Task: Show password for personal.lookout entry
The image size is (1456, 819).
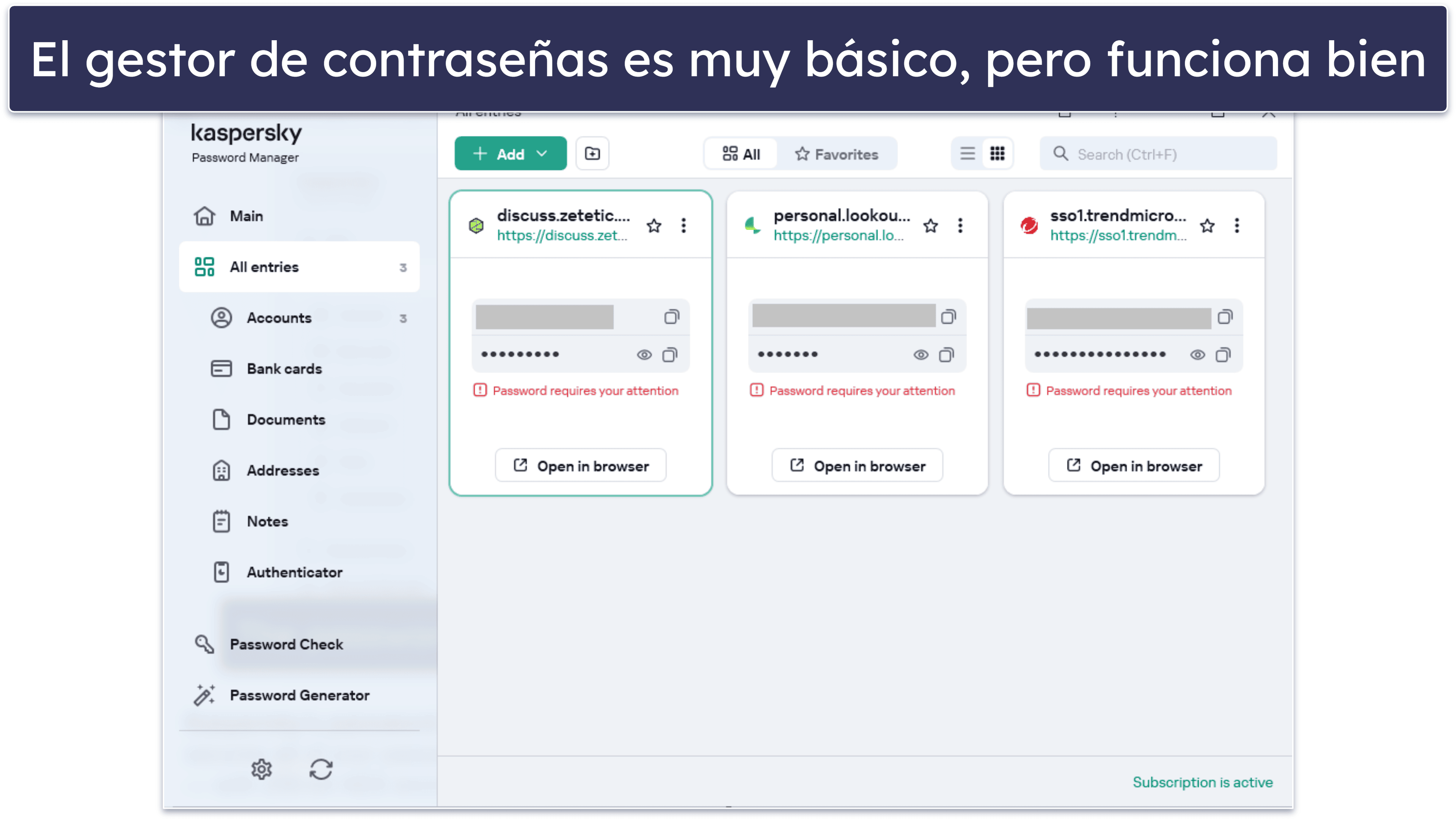Action: coord(921,355)
